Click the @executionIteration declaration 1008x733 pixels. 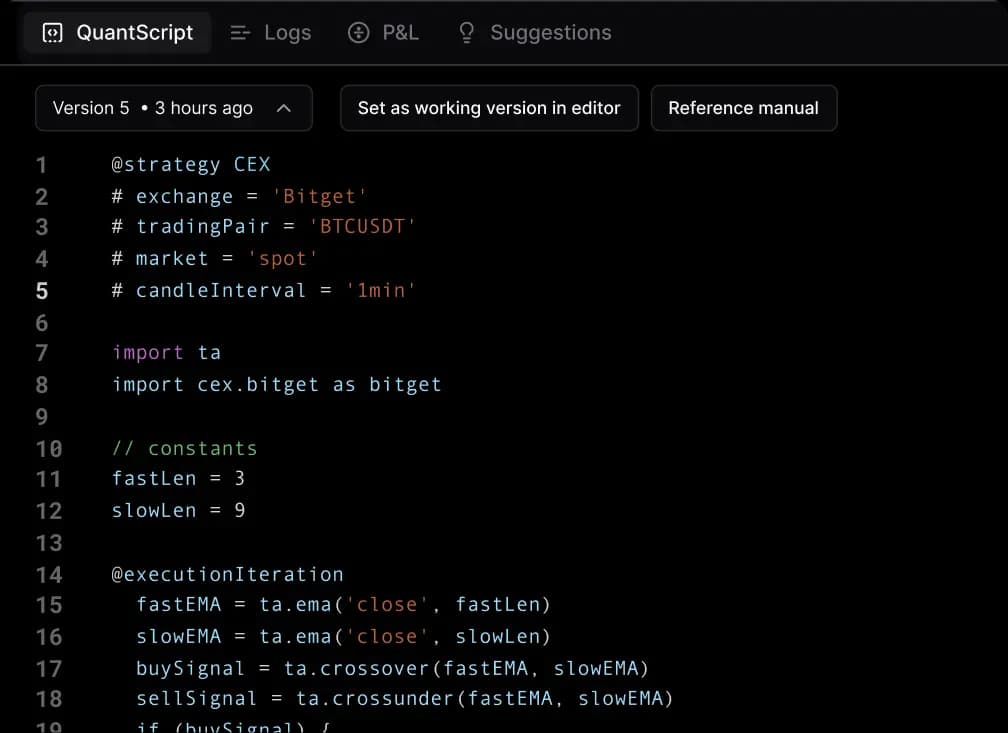(226, 574)
